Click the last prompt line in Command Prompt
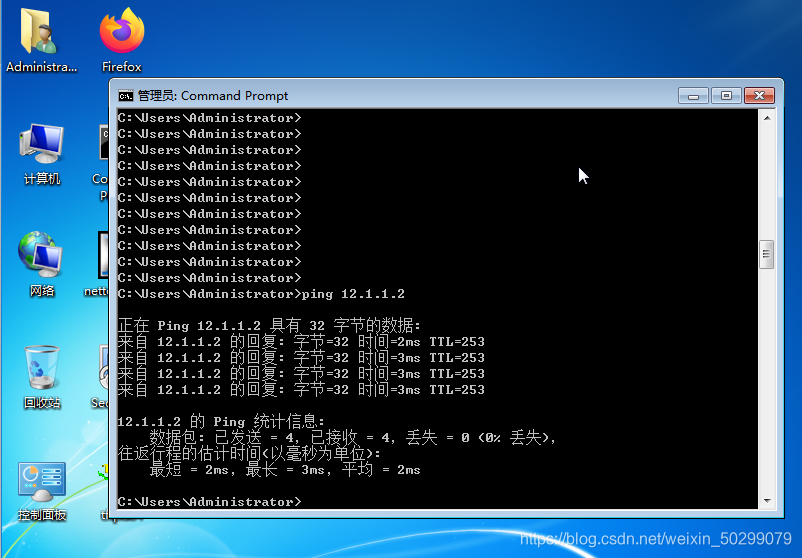This screenshot has width=802, height=558. pyautogui.click(x=209, y=502)
